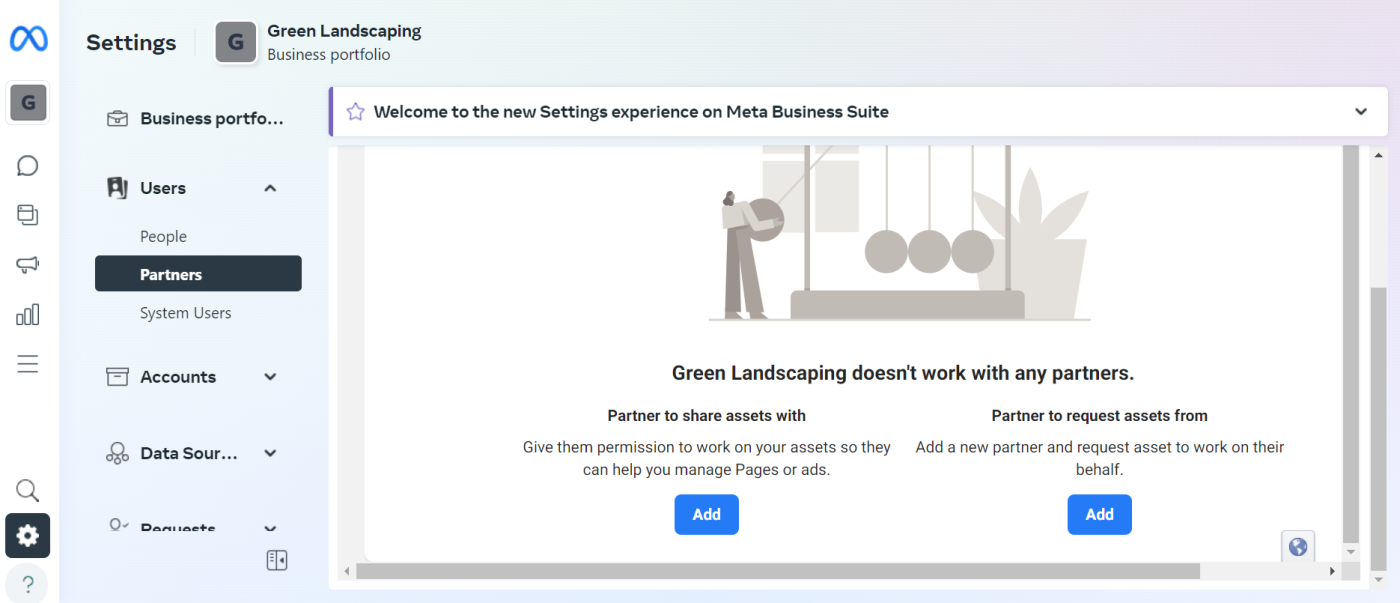This screenshot has height=603, width=1400.
Task: Click 'Partner to request assets from' heading
Action: point(1099,415)
